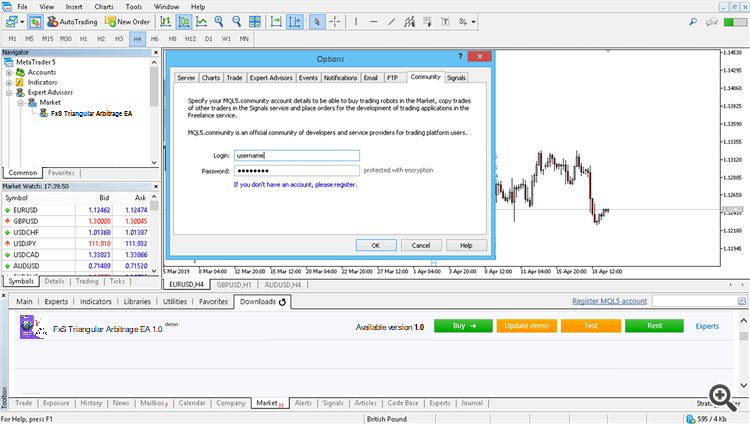This screenshot has width=750, height=424.
Task: Select the Text label tool
Action: click(x=445, y=22)
